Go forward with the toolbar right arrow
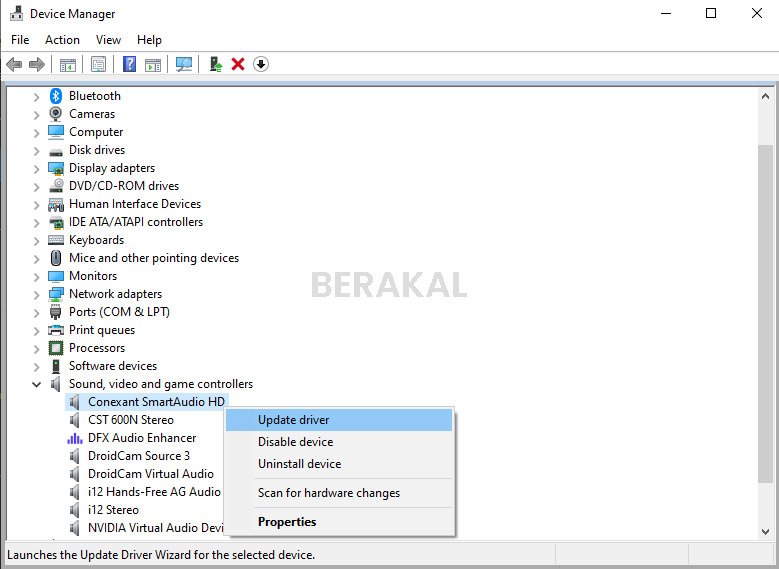Image resolution: width=779 pixels, height=569 pixels. (37, 64)
